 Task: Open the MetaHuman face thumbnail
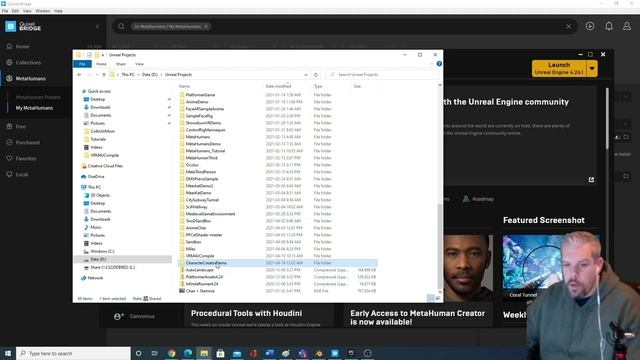point(468,268)
